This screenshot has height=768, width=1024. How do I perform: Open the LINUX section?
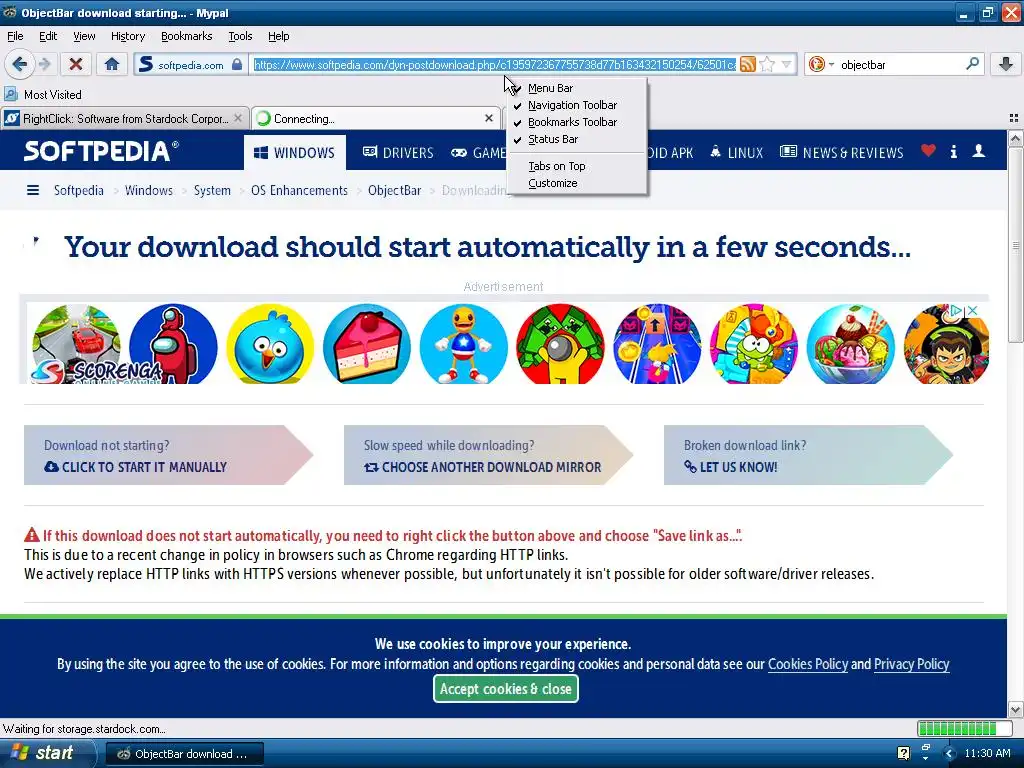[736, 153]
